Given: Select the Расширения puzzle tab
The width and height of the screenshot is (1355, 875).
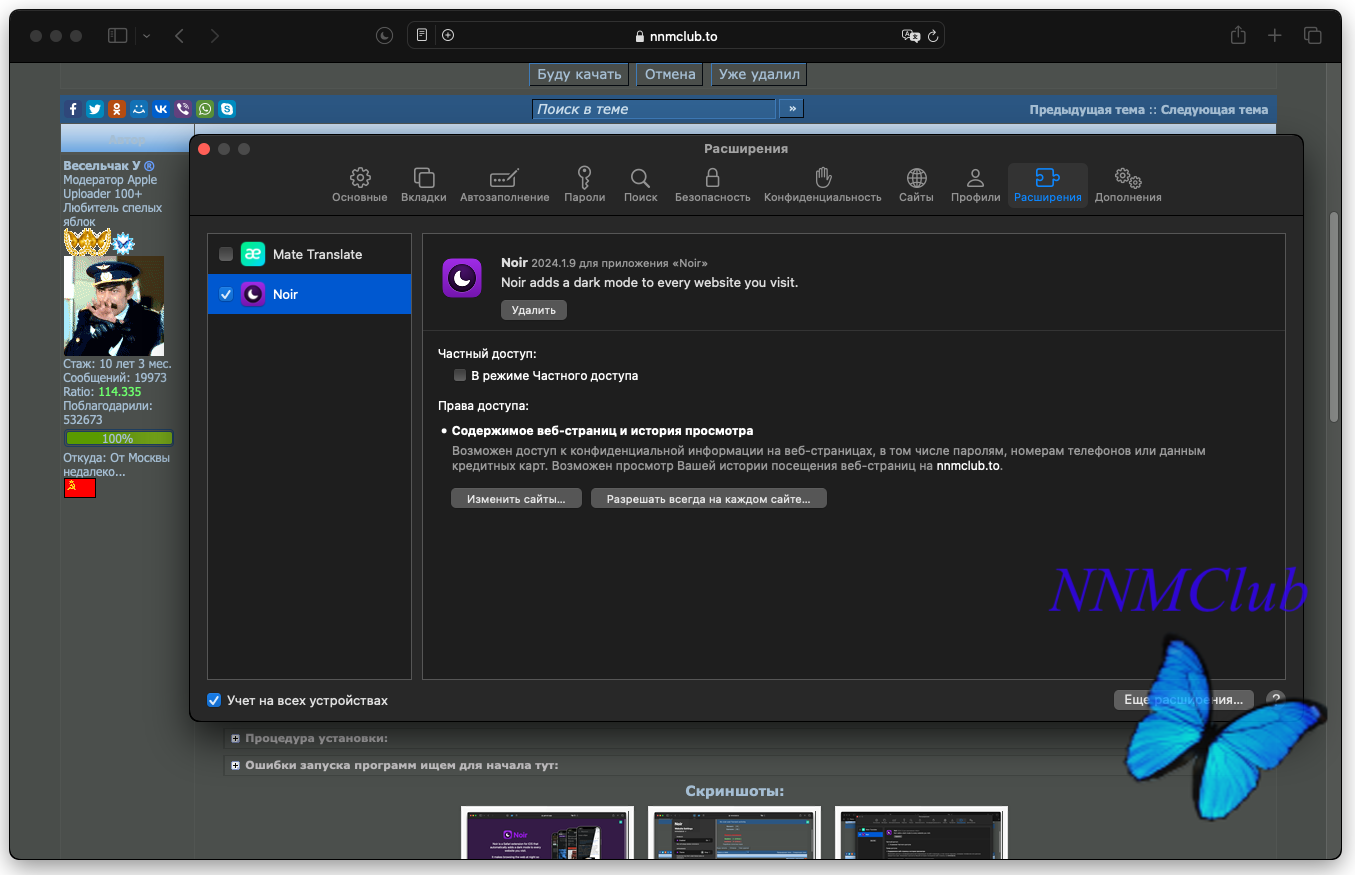Looking at the screenshot, I should coord(1048,185).
